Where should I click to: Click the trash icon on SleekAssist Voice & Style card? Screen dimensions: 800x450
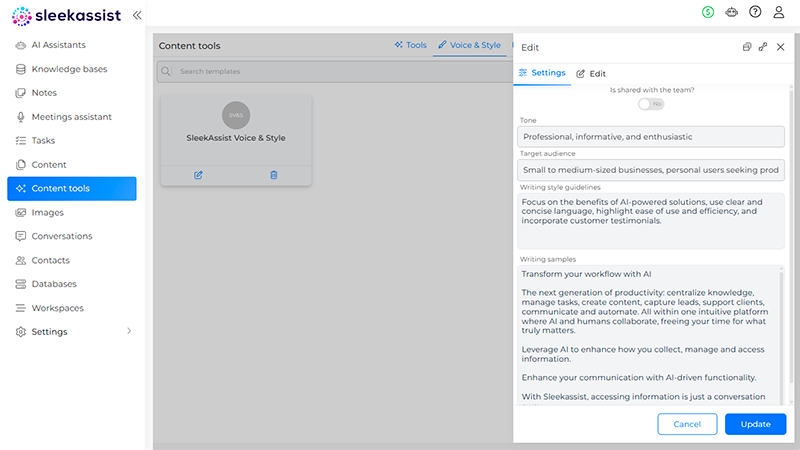click(x=274, y=175)
